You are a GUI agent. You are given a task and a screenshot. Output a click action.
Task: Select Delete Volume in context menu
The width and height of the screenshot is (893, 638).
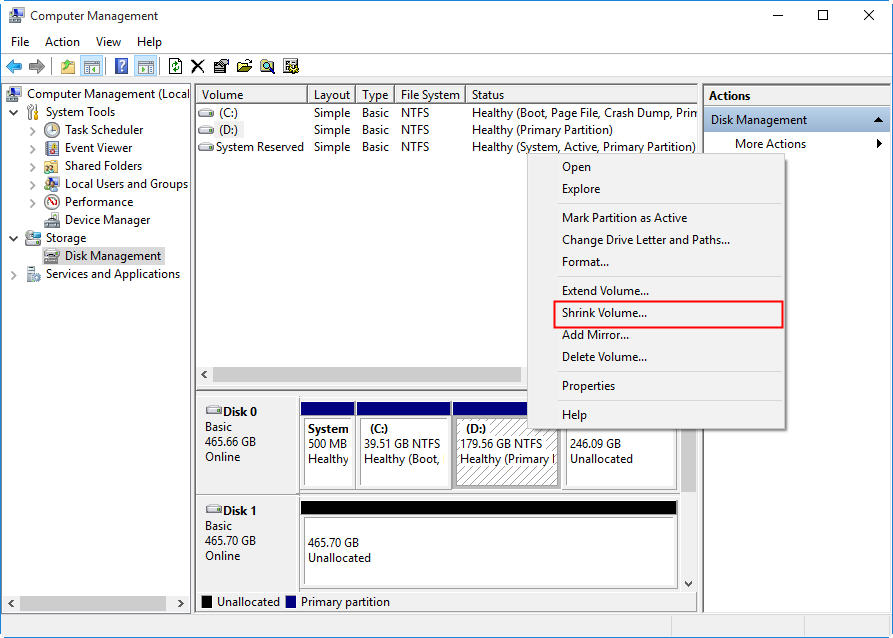pos(604,357)
